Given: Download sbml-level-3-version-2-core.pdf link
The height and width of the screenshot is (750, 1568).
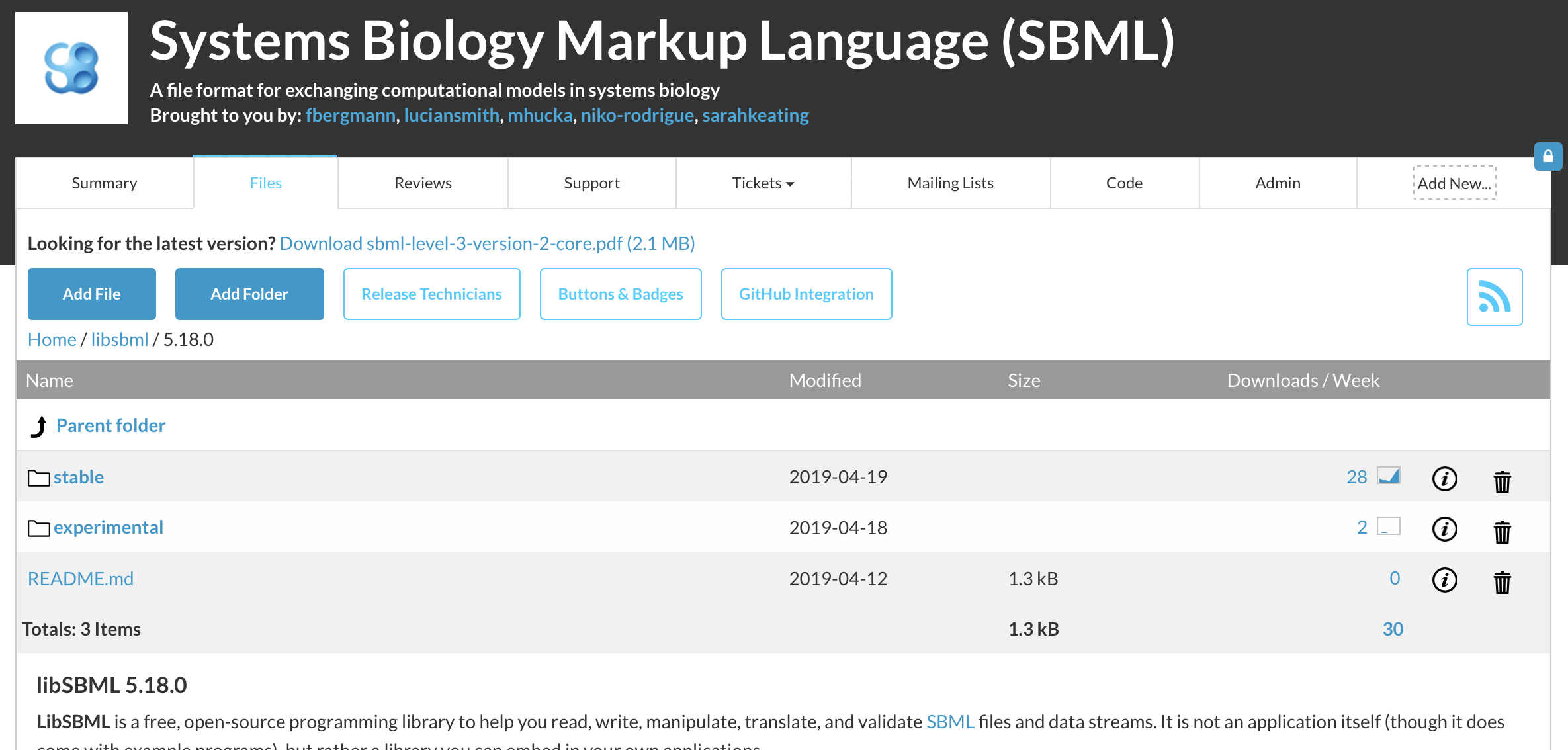Looking at the screenshot, I should coord(487,243).
